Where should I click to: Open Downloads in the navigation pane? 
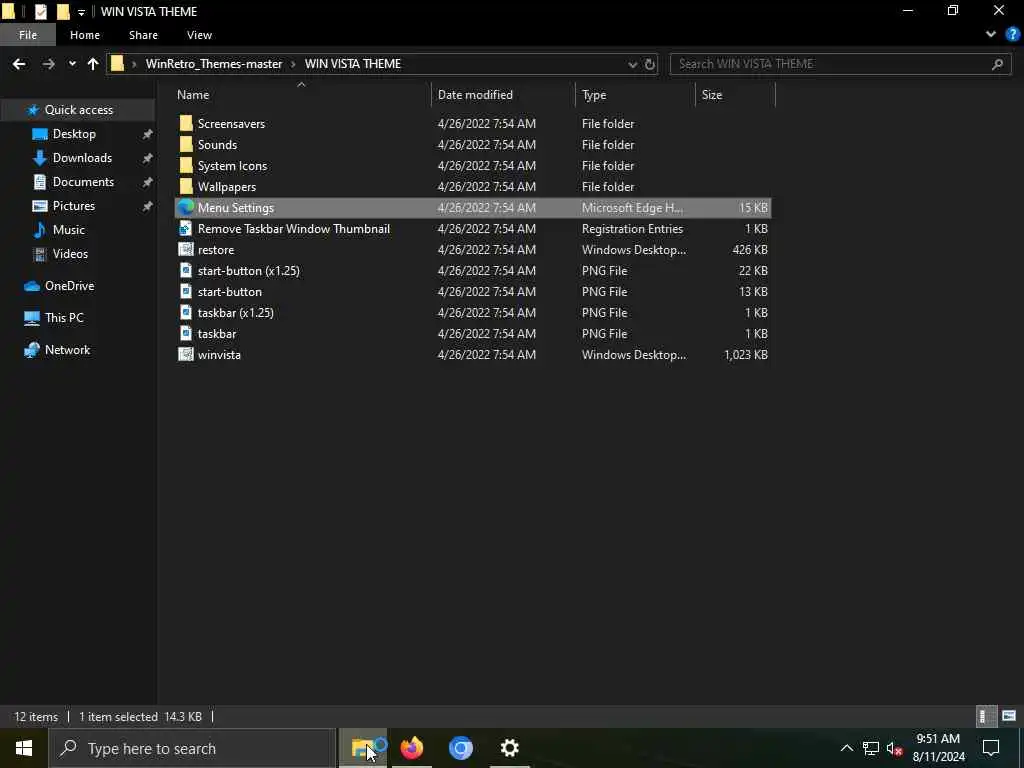[x=82, y=158]
